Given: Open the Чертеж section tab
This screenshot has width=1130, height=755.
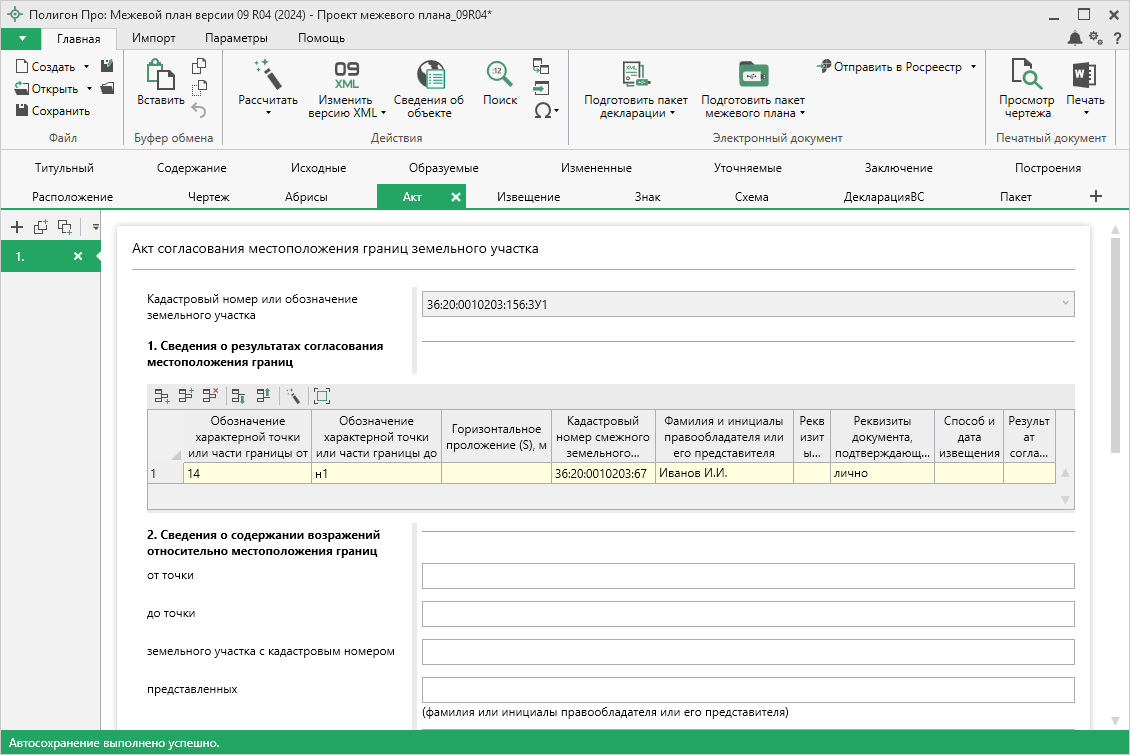Looking at the screenshot, I should click(209, 197).
